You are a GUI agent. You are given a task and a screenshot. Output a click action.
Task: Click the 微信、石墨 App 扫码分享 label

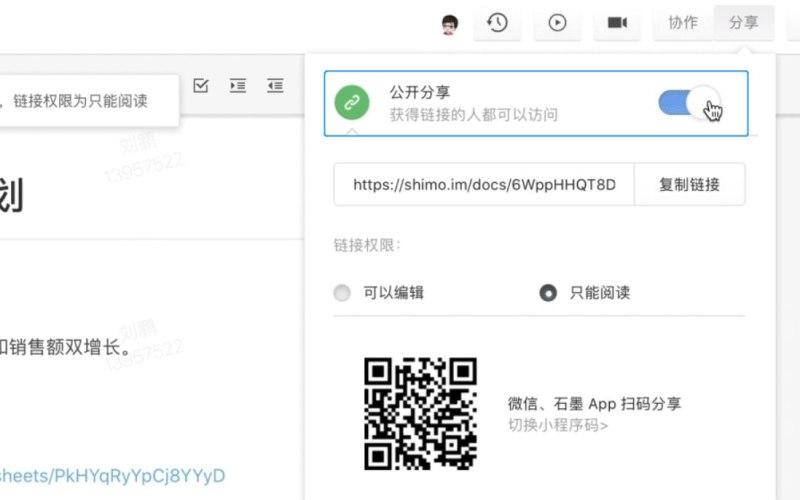(594, 404)
